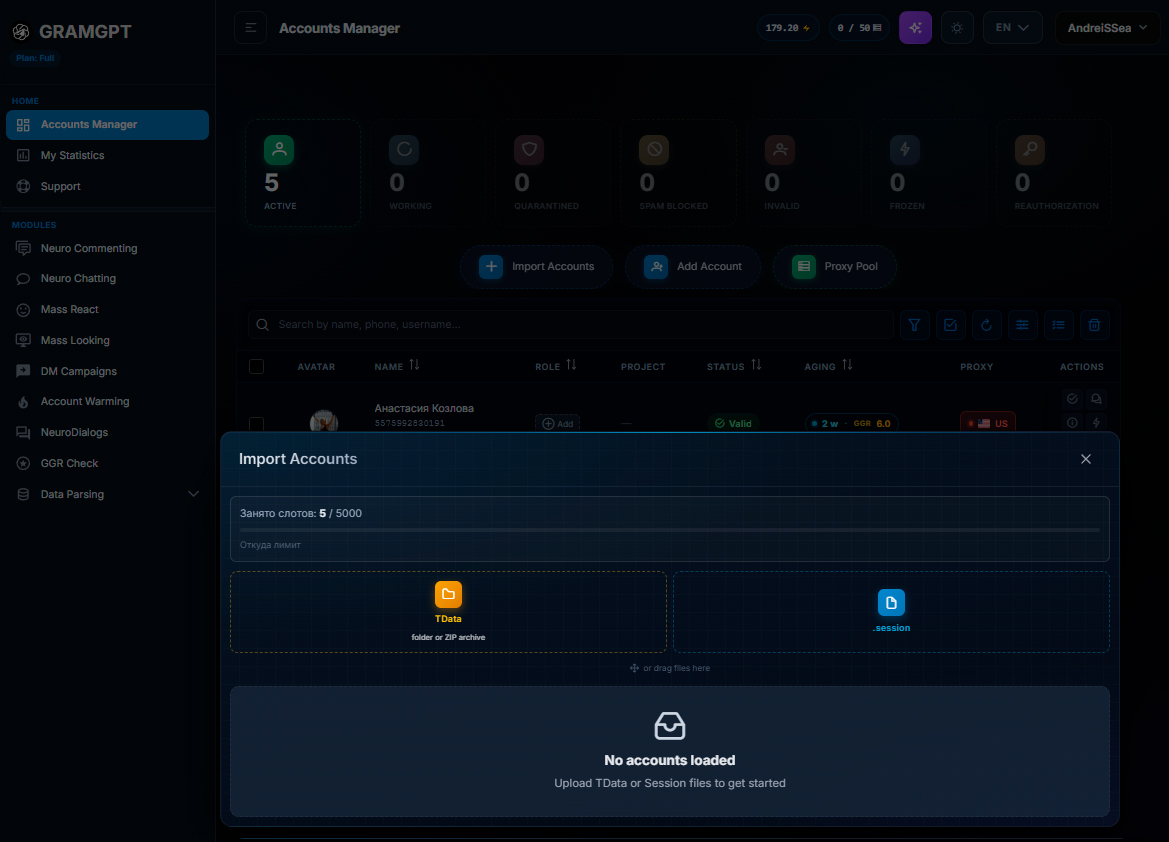1169x842 pixels.
Task: Click the 0 / 50 counter badge
Action: (859, 28)
